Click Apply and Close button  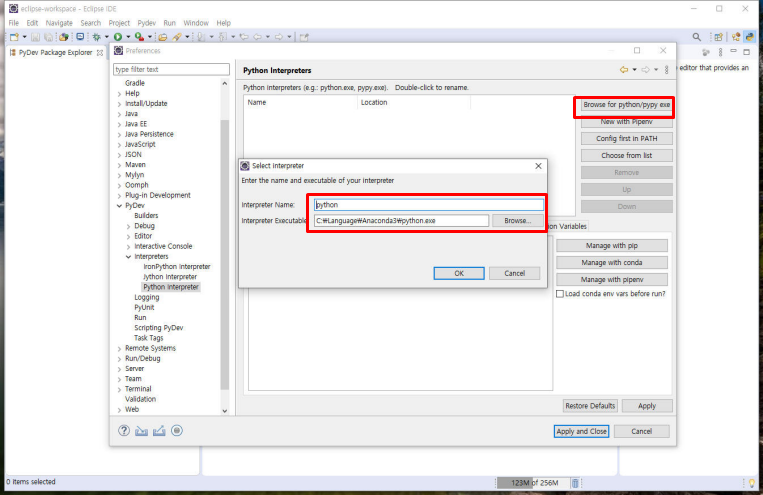(x=581, y=431)
